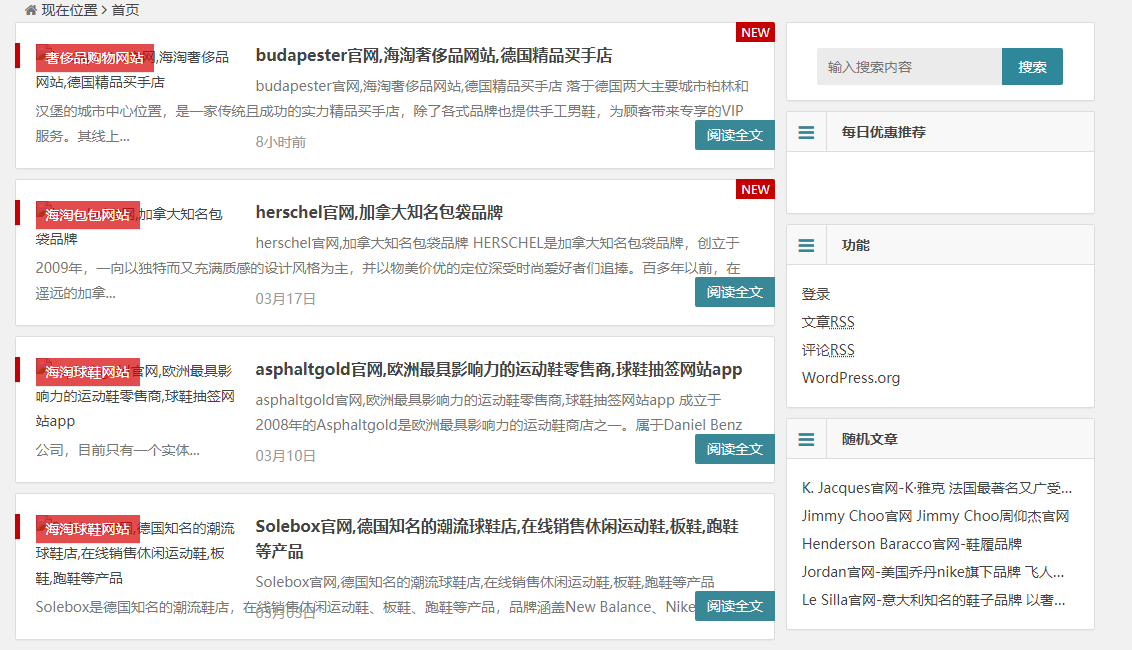Click the 每日优惠推荐 widget heading
This screenshot has width=1132, height=650.
(x=883, y=132)
